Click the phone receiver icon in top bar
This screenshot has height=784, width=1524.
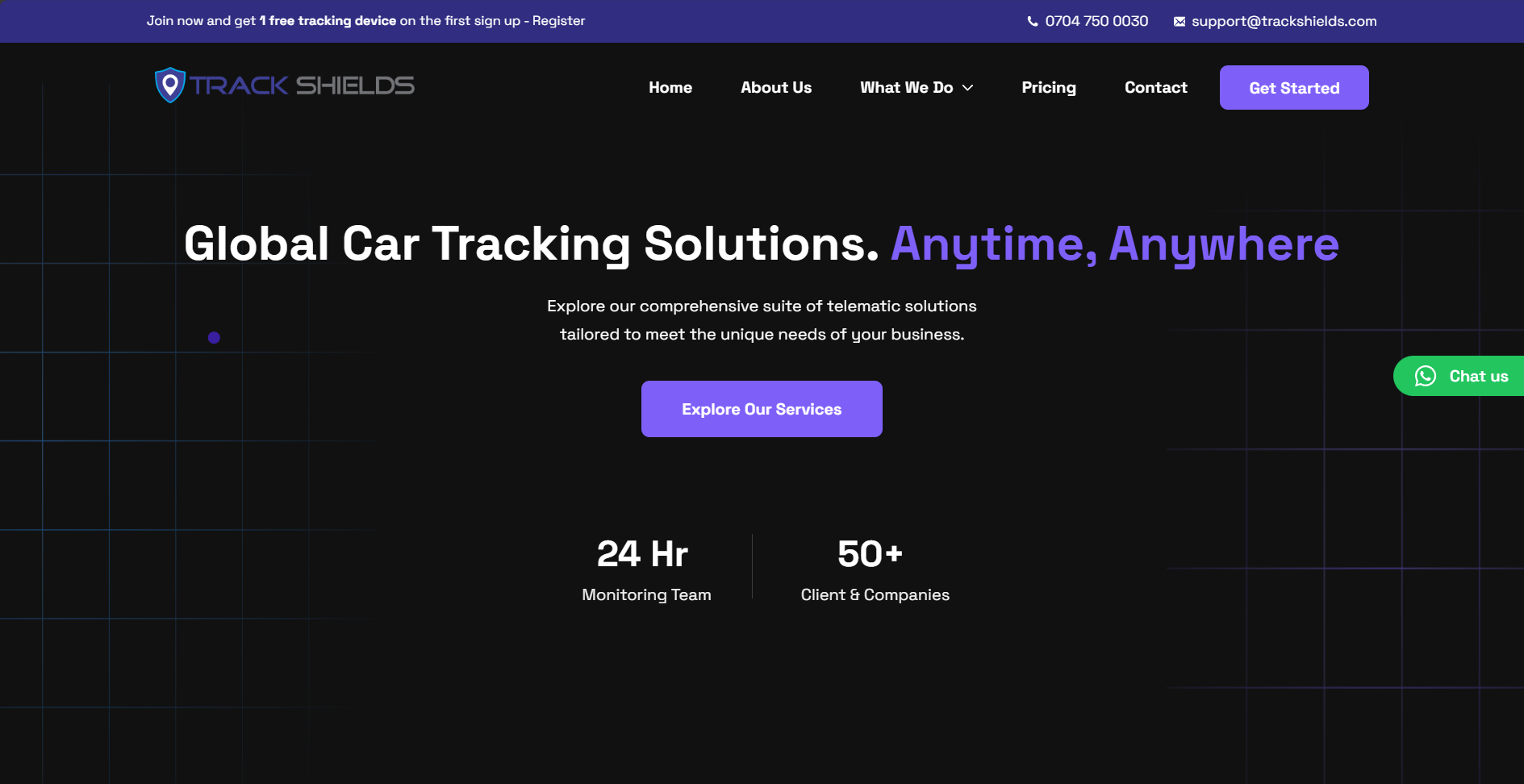1031,21
